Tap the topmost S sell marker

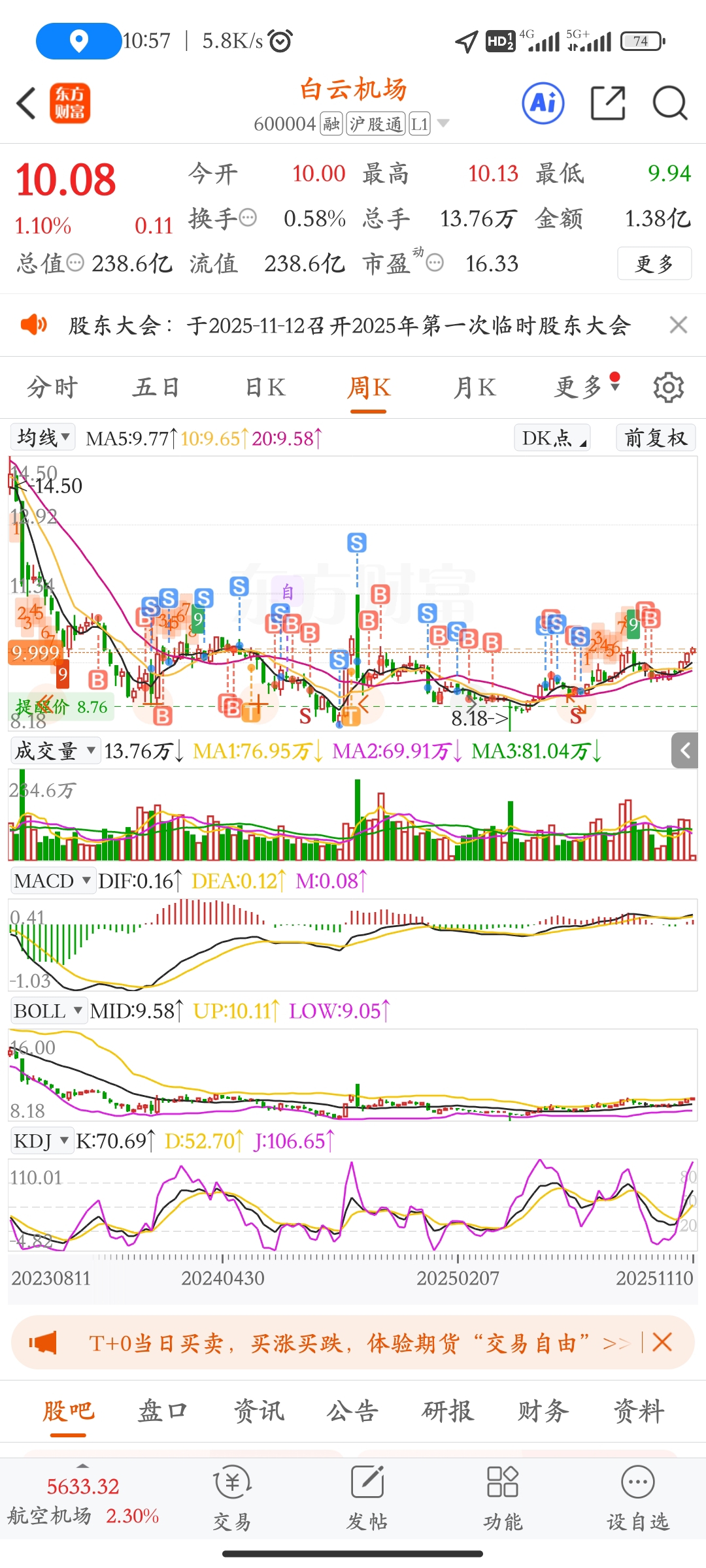[356, 542]
